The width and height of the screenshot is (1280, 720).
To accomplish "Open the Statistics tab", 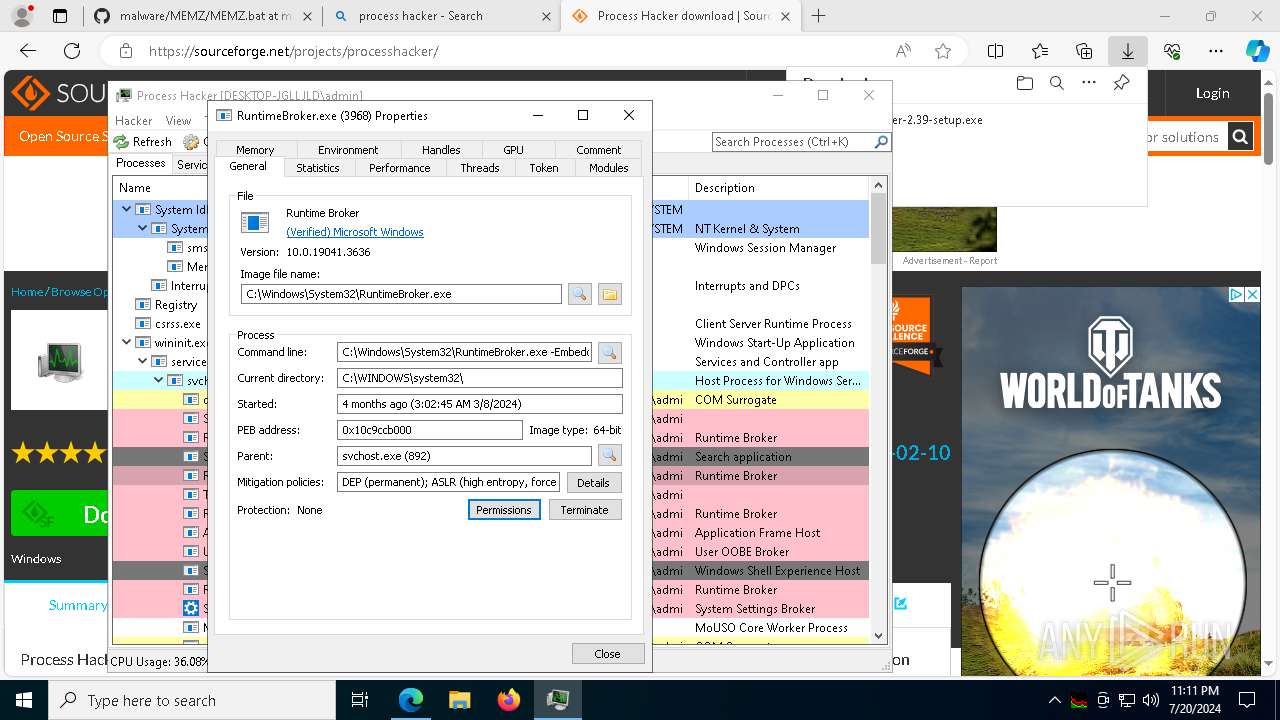I will tap(318, 168).
